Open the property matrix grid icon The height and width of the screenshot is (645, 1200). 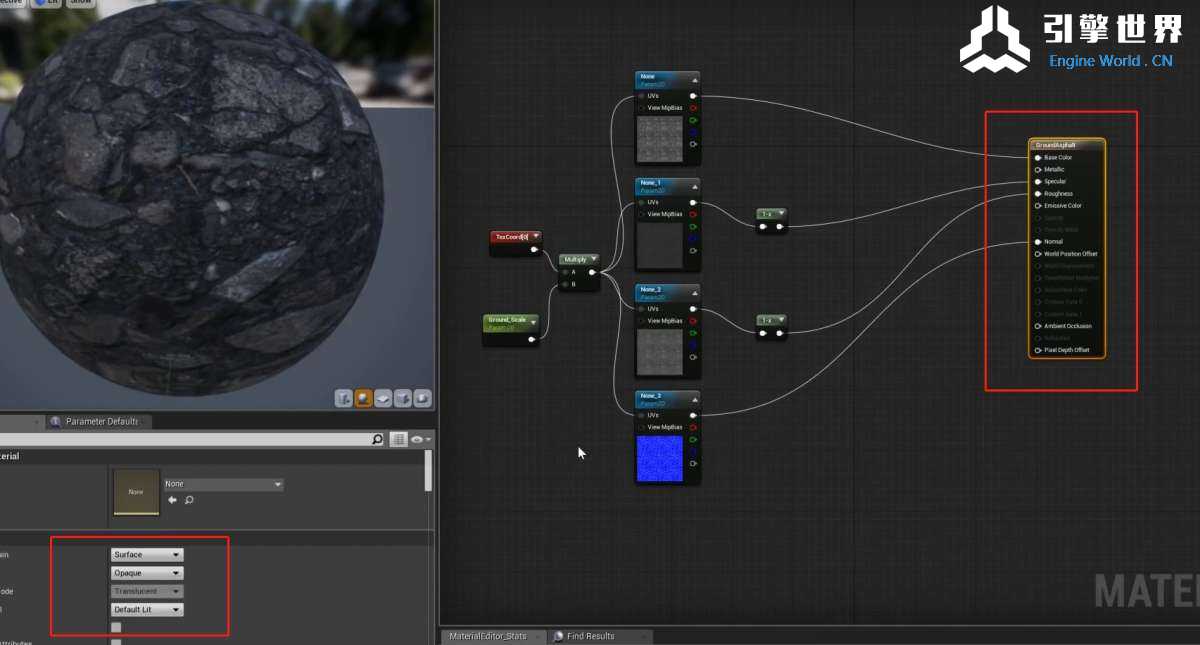[x=398, y=439]
